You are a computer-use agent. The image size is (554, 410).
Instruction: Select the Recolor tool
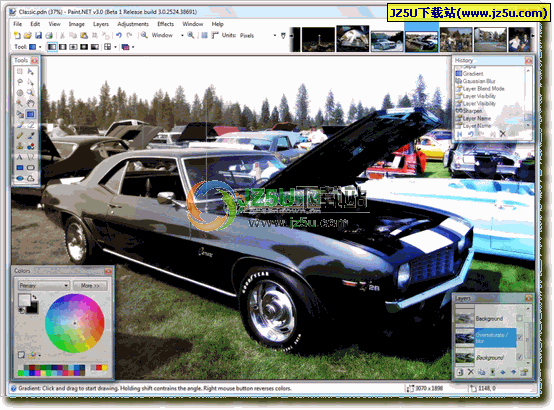pos(31,146)
